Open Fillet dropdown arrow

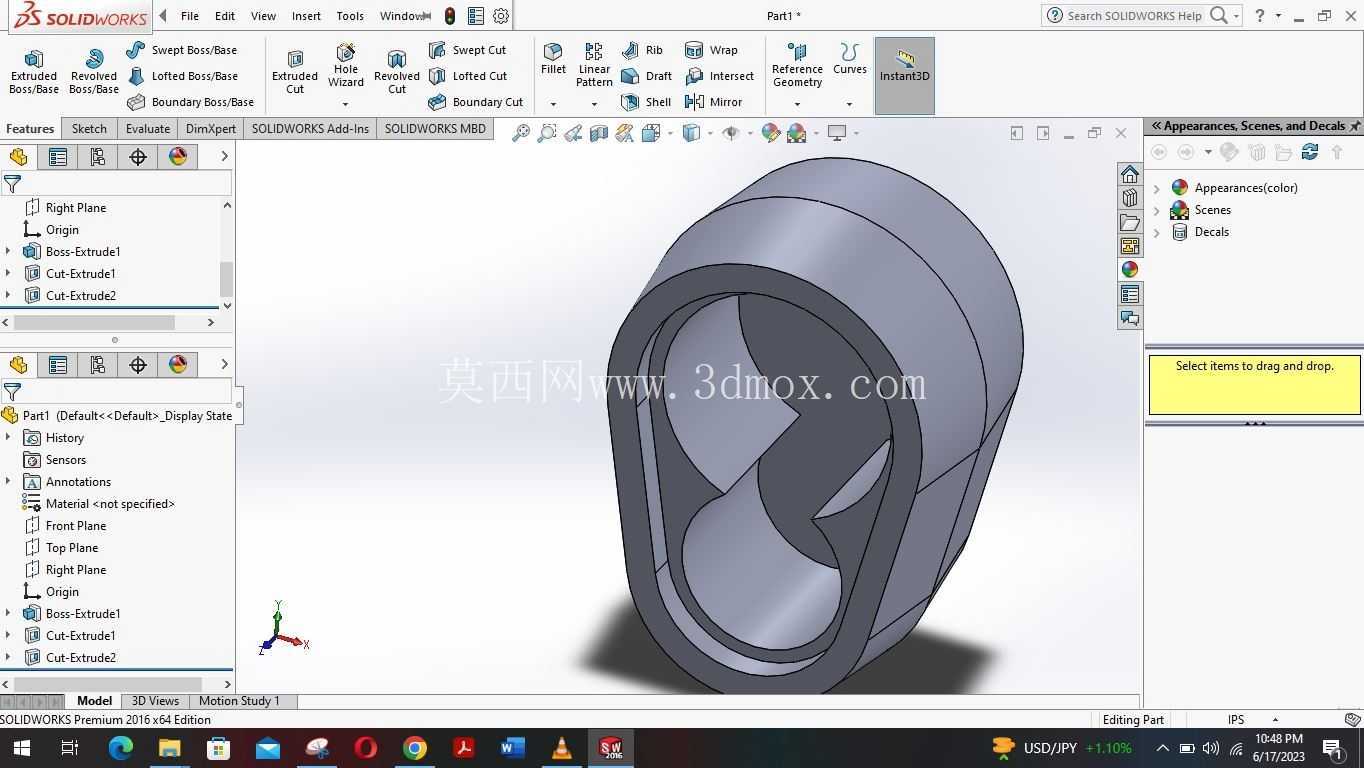click(x=553, y=104)
